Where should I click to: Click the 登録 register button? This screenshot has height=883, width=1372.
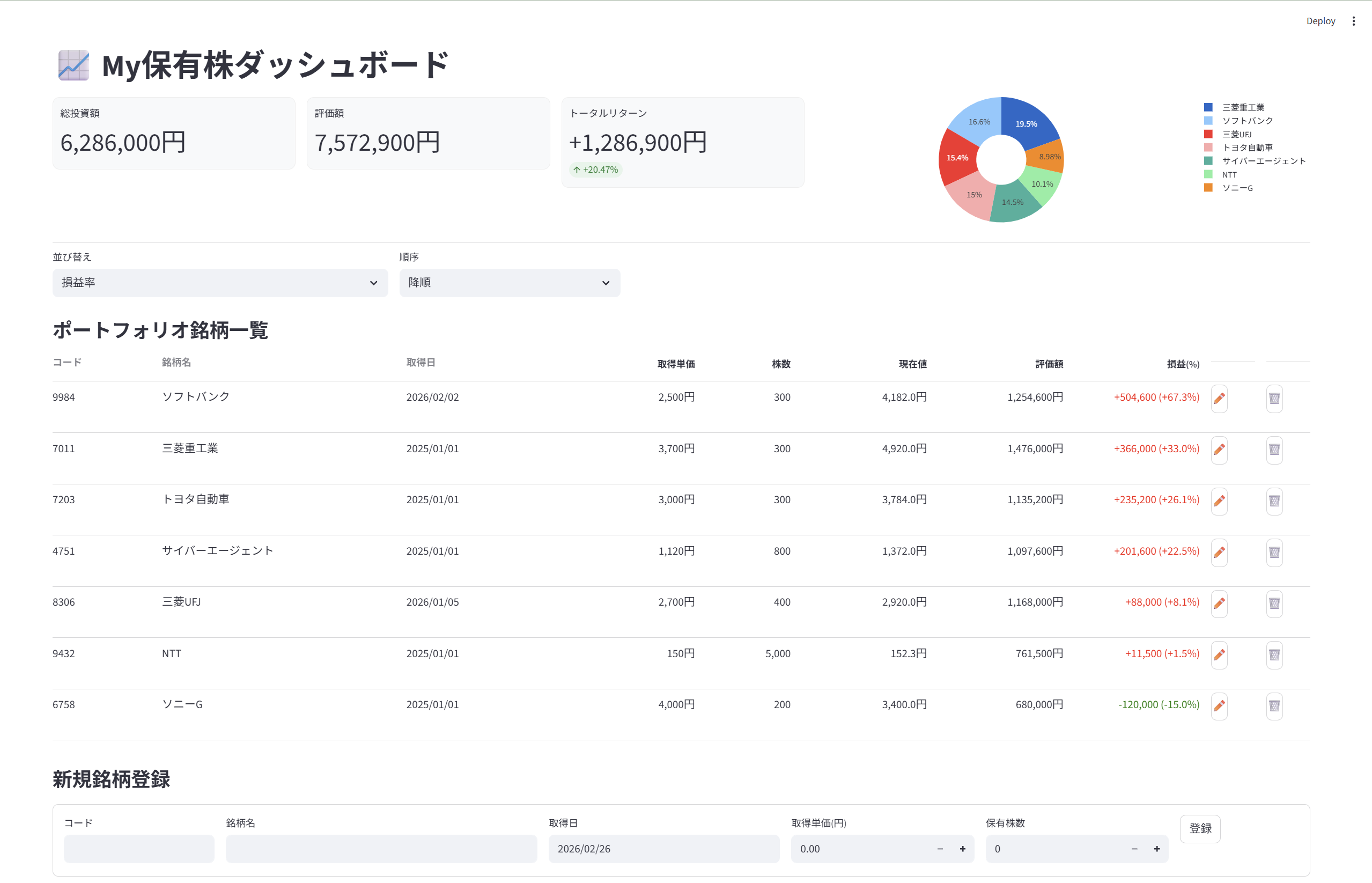tap(1200, 828)
